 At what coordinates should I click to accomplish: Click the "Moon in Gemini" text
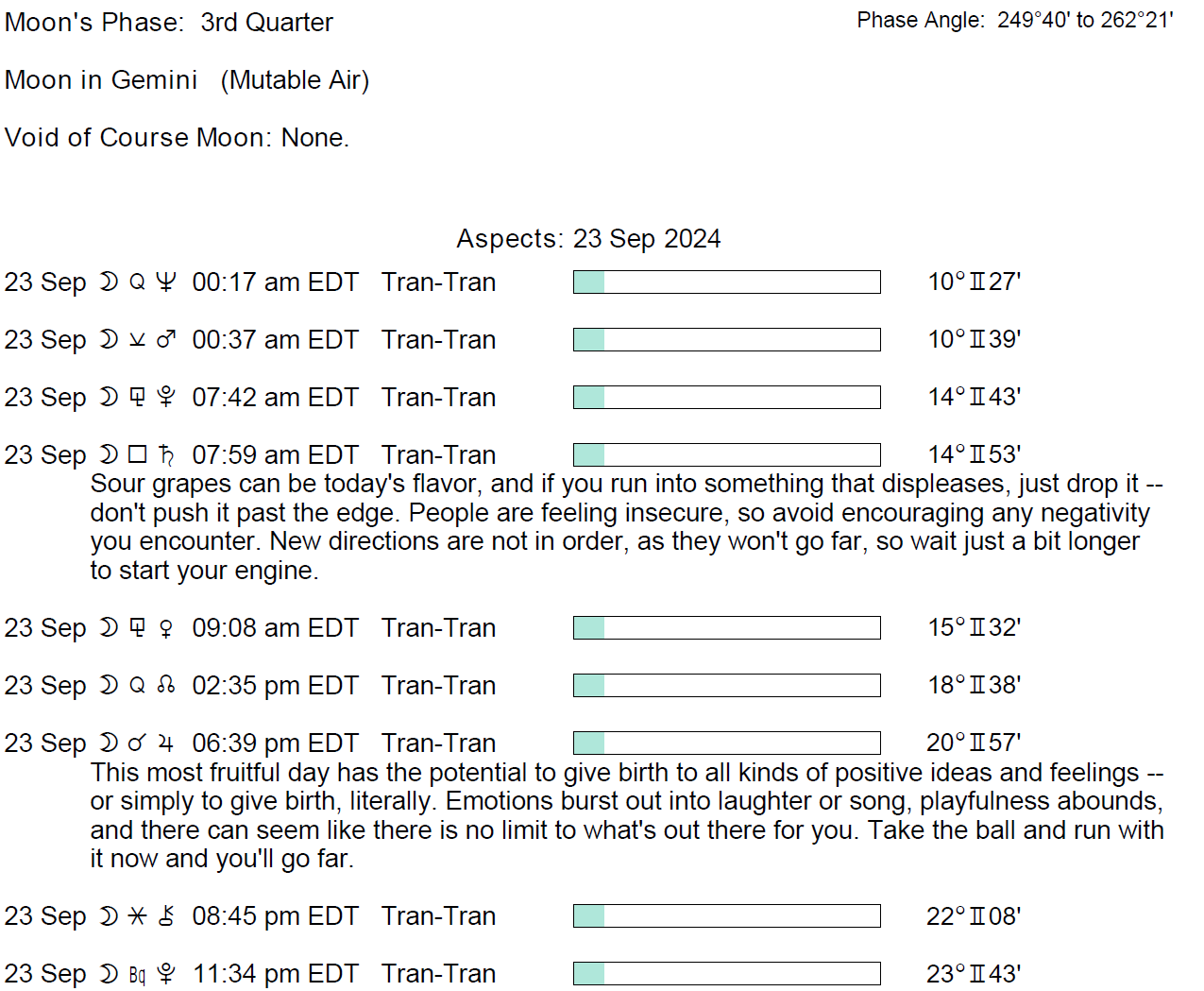coord(101,80)
